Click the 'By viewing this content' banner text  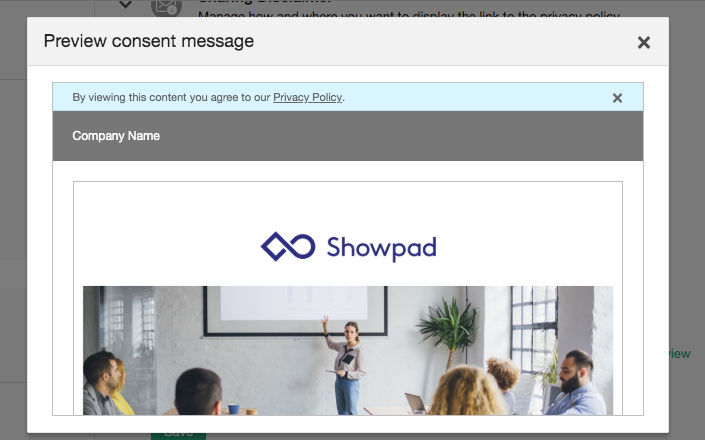209,97
